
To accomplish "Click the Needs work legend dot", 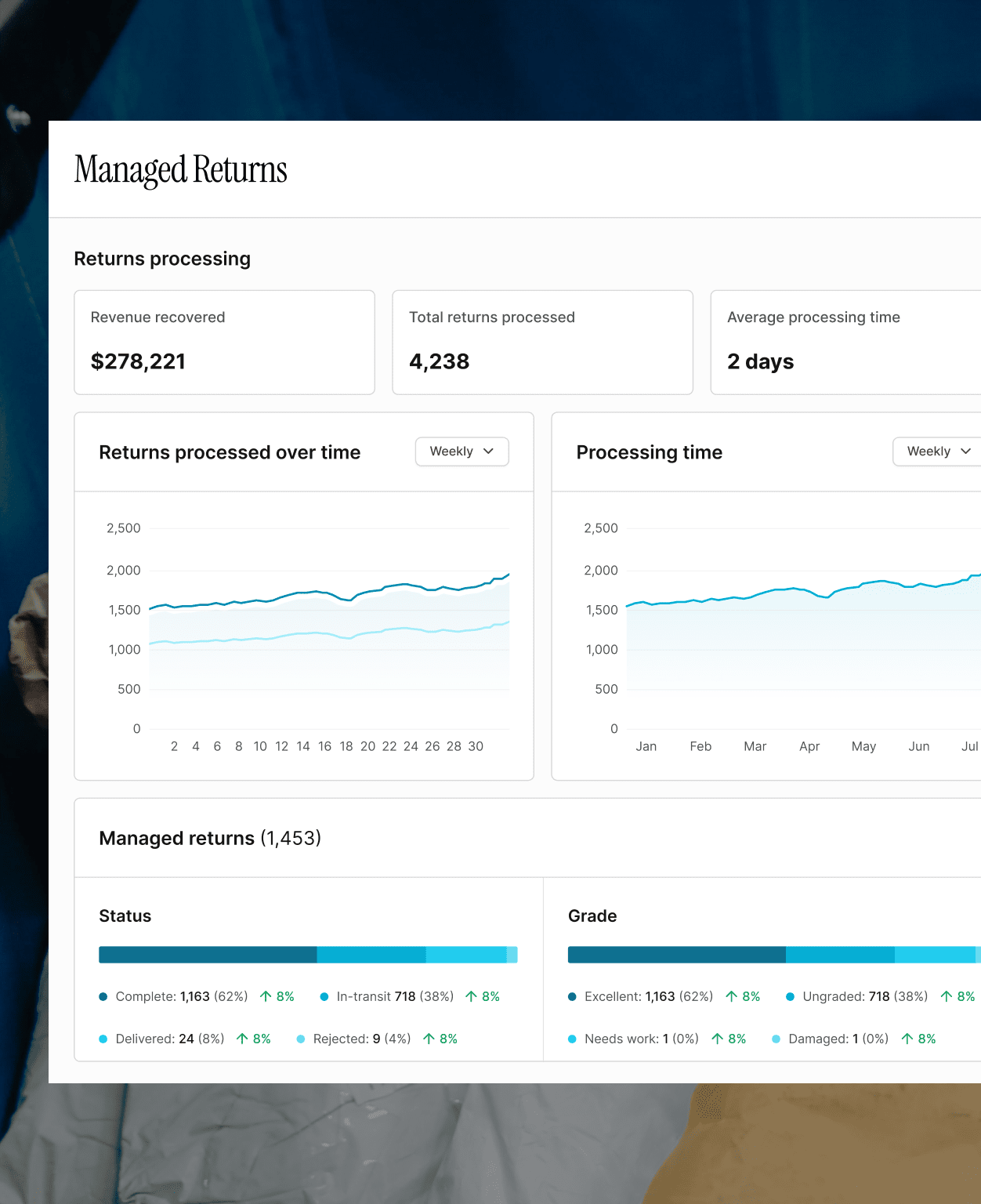I will coord(572,1039).
